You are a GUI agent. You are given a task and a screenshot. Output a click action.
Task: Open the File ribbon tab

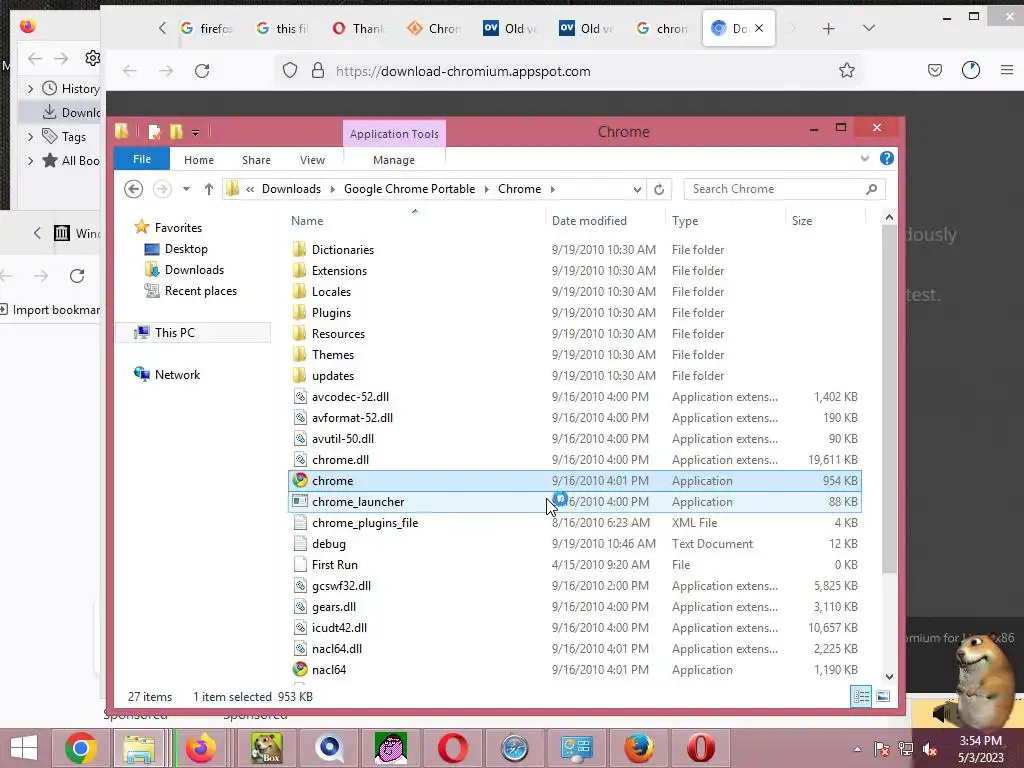coord(142,159)
